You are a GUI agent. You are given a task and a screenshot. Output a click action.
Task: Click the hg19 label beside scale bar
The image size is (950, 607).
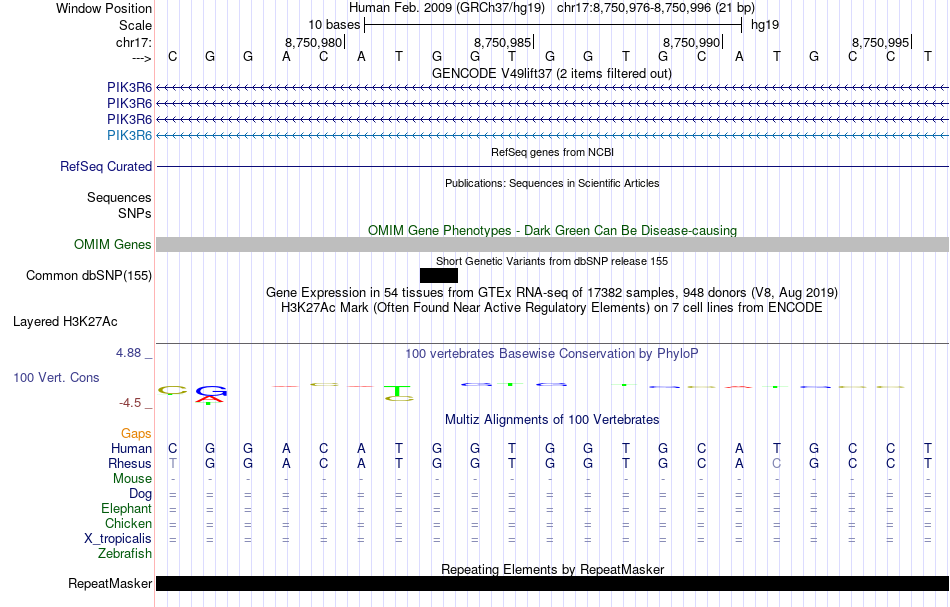coord(765,25)
